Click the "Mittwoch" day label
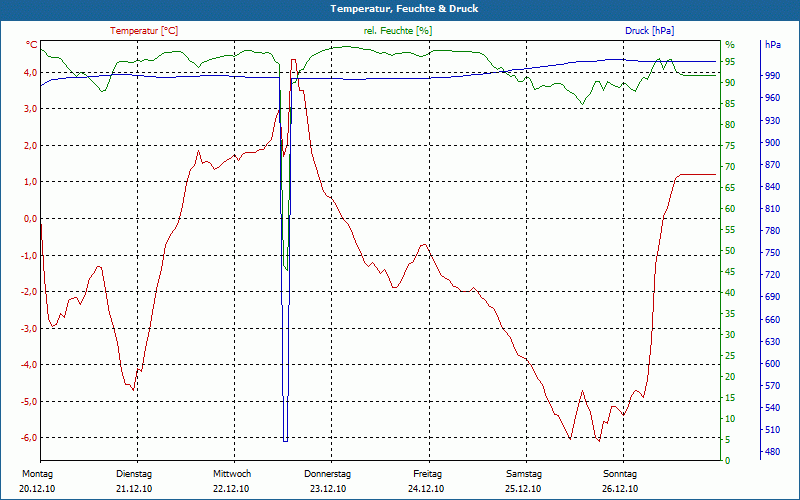This screenshot has width=800, height=500. point(232,474)
